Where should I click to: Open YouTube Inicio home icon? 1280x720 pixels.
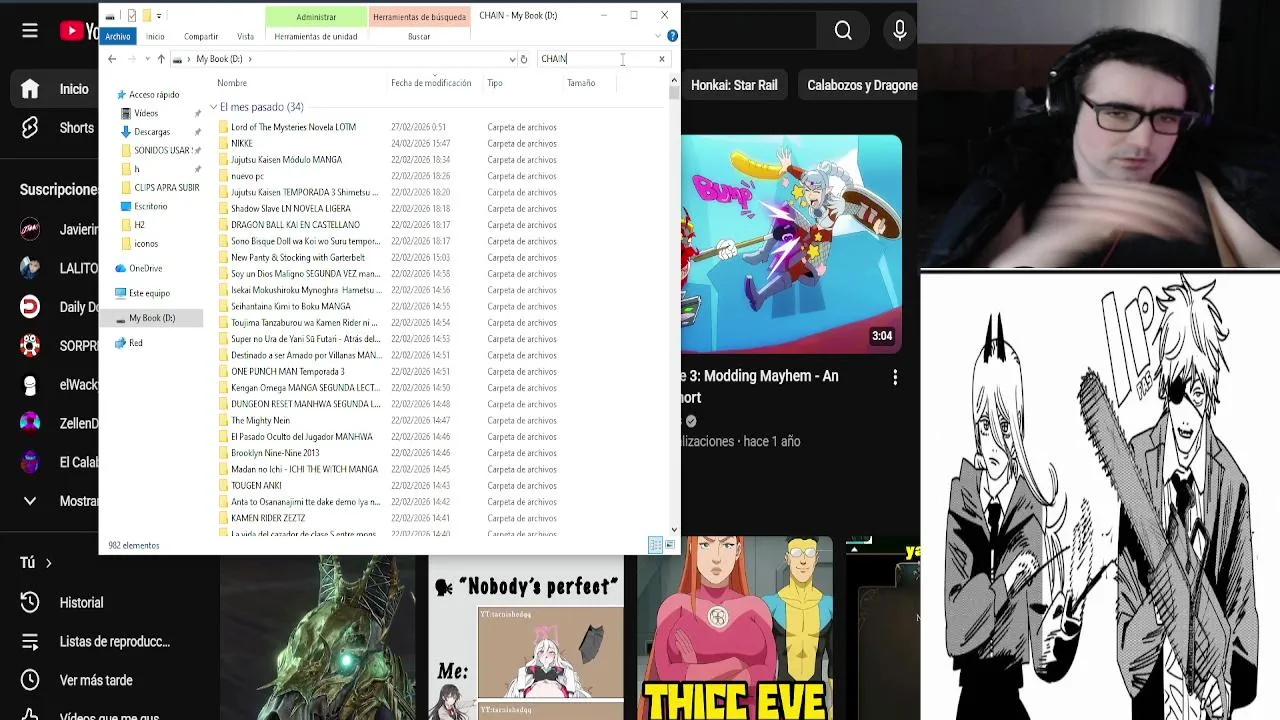pos(30,89)
